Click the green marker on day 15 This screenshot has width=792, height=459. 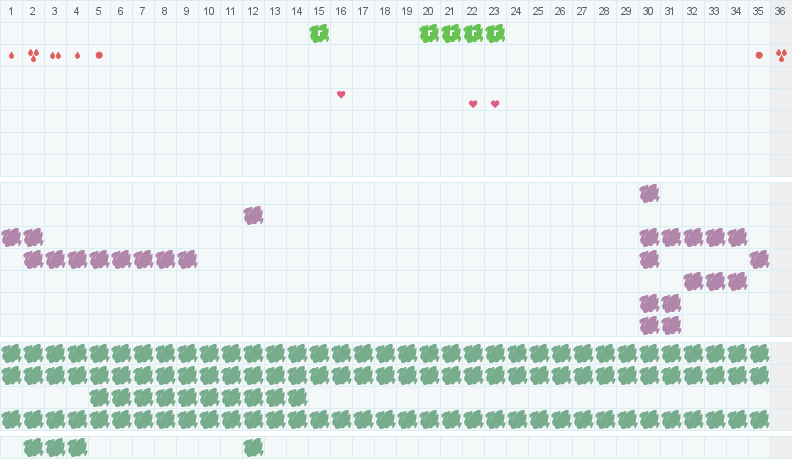[319, 33]
